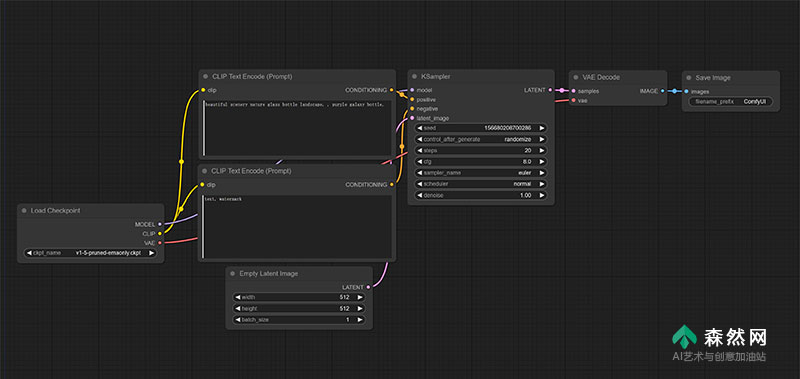Viewport: 800px width, 379px height.
Task: Increase batch_size with its right arrow
Action: tap(360, 320)
